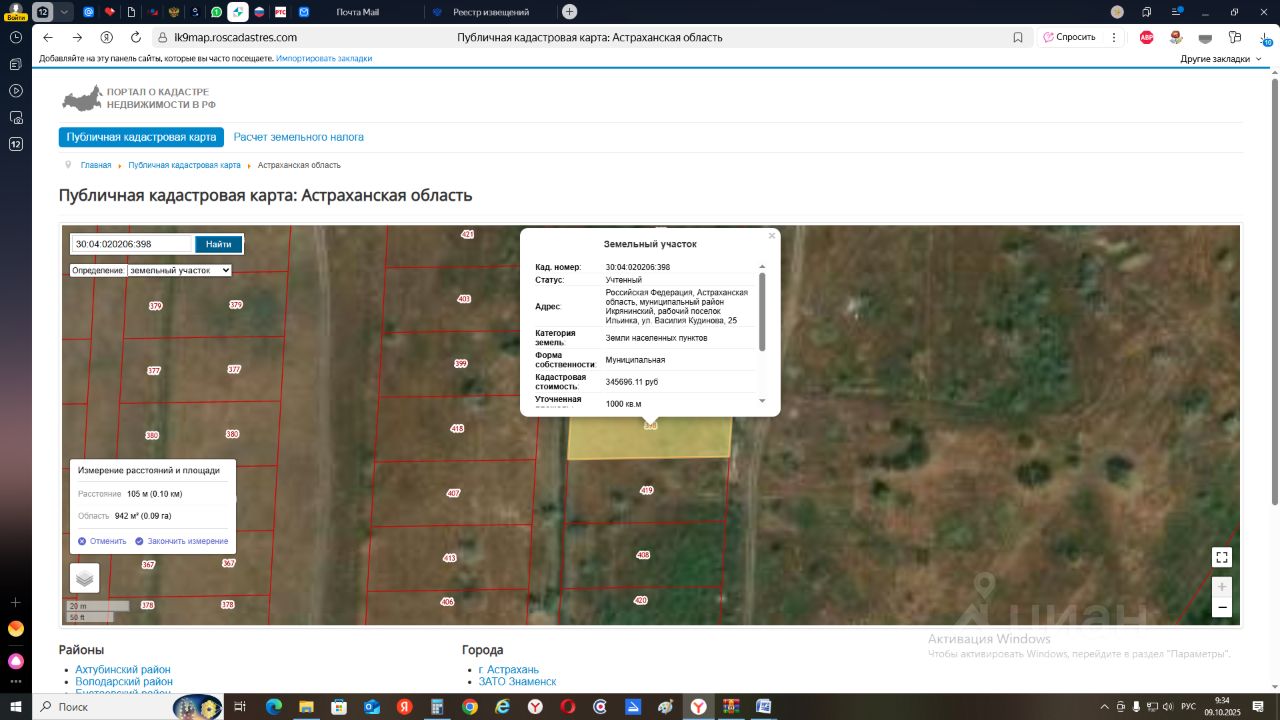Open browser history in the sidebar
The height and width of the screenshot is (720, 1280).
click(x=15, y=37)
